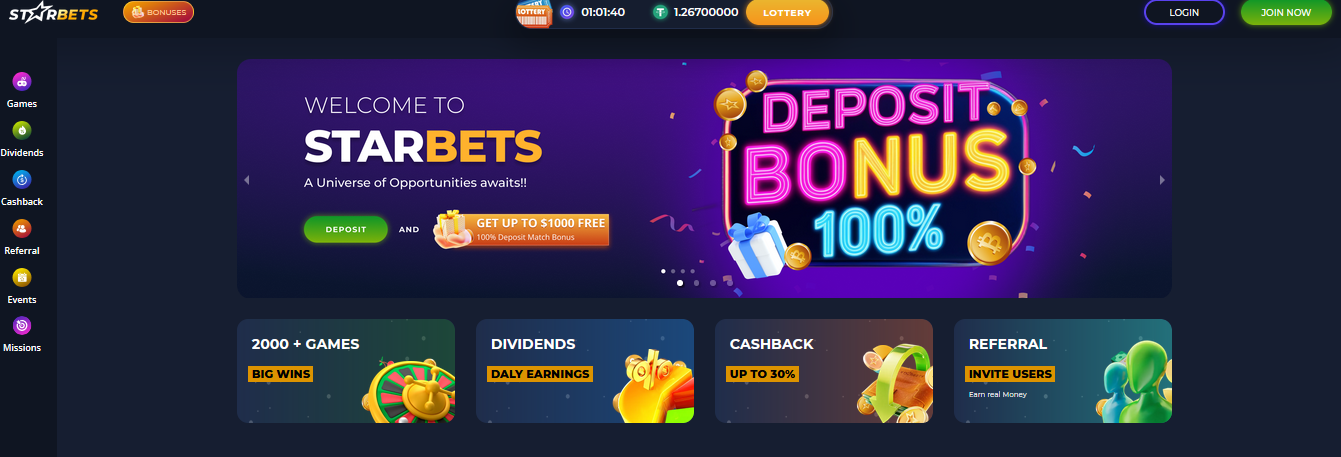Open the Events sidebar icon

[x=22, y=277]
